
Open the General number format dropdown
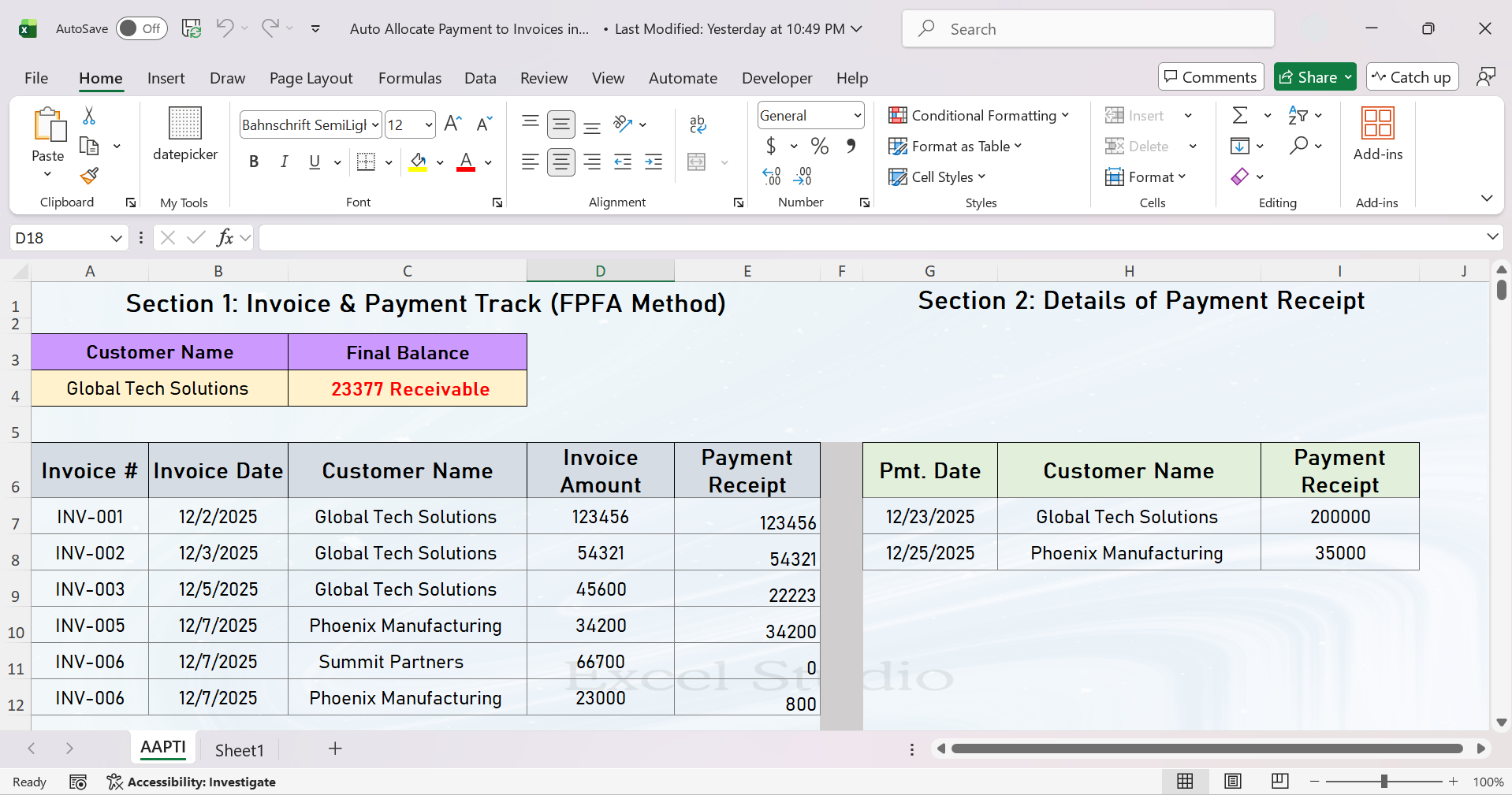coord(857,116)
